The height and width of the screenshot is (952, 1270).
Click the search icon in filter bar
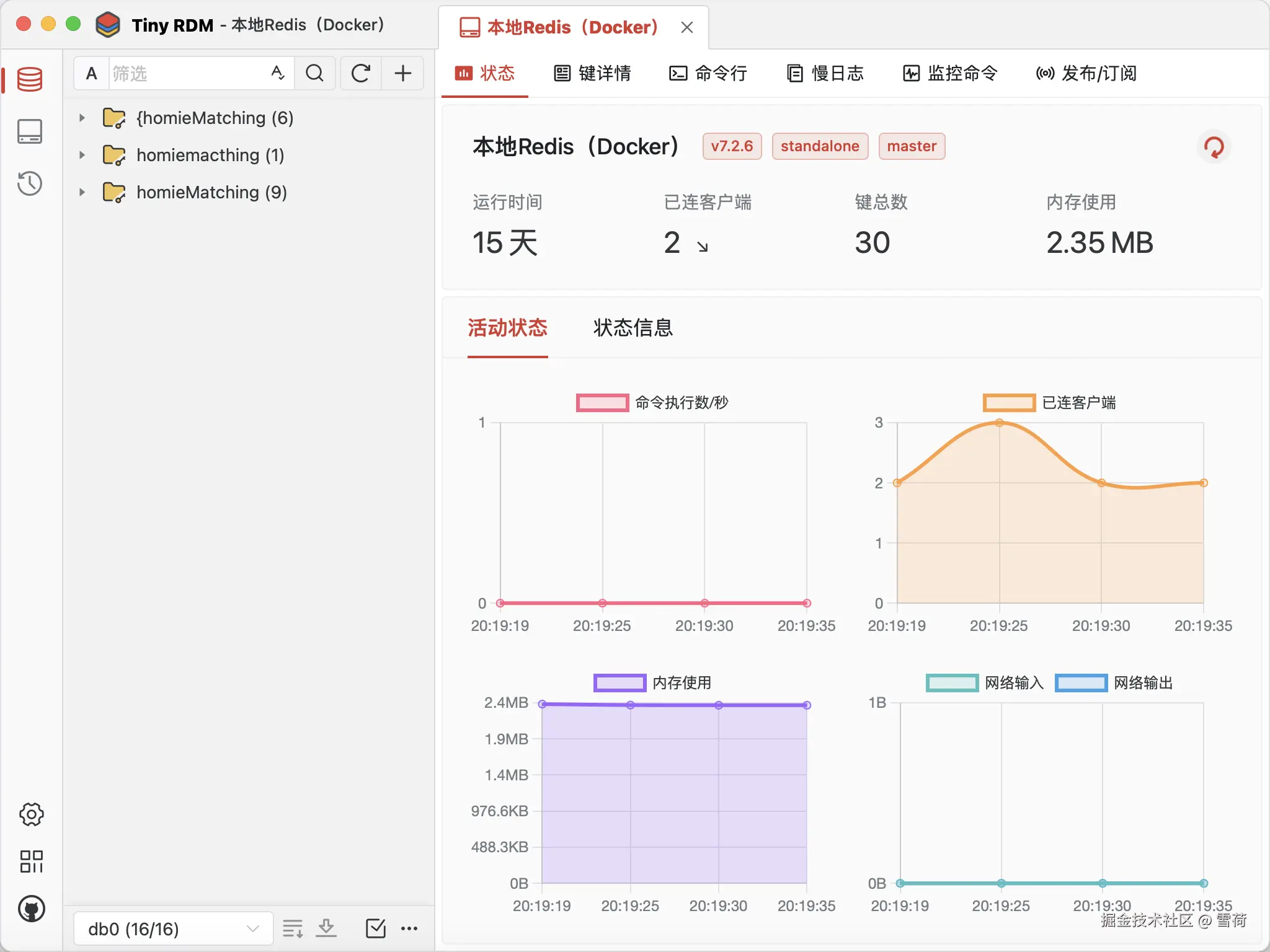pos(315,73)
